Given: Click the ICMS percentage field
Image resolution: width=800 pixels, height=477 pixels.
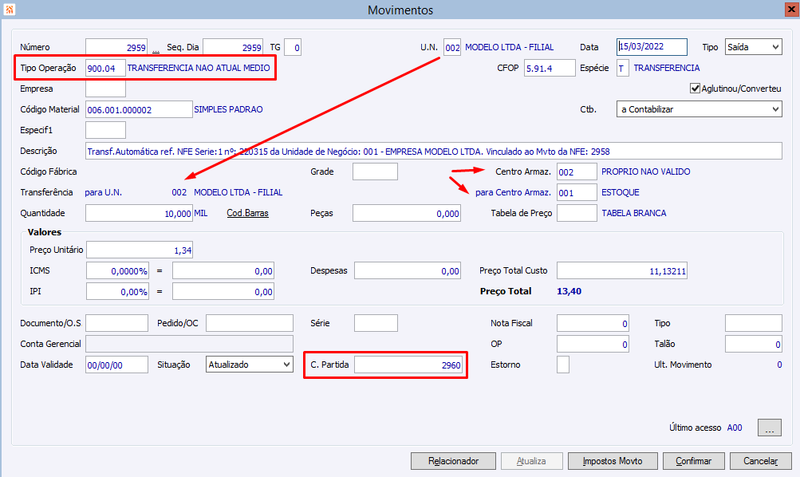Looking at the screenshot, I should pyautogui.click(x=117, y=271).
